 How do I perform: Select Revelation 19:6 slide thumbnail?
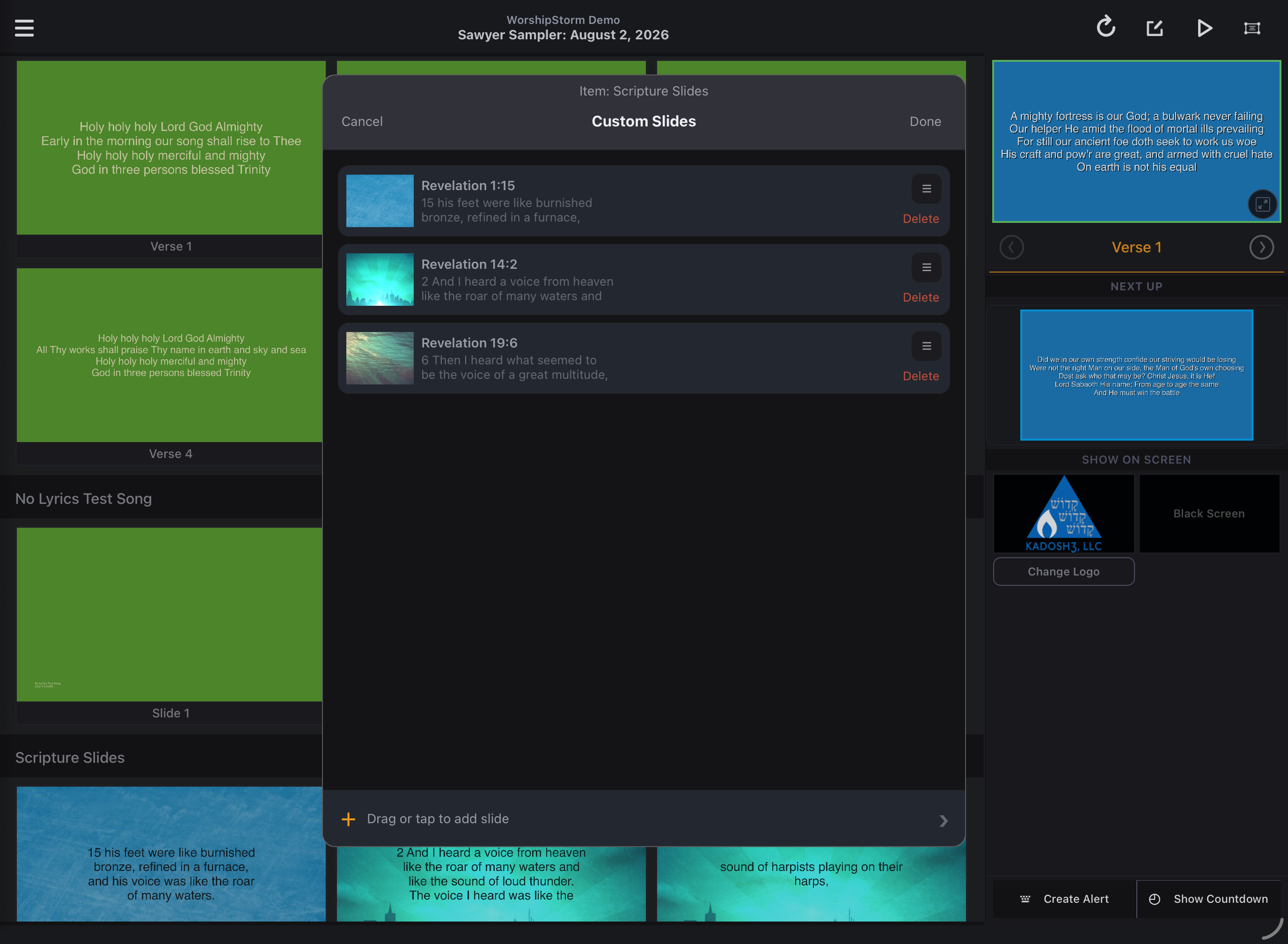pos(380,358)
